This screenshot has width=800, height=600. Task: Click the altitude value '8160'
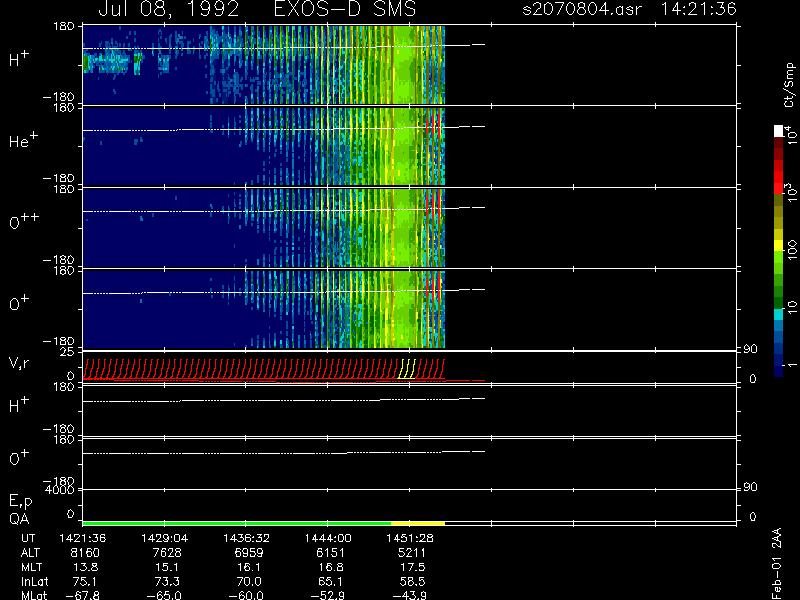85,553
